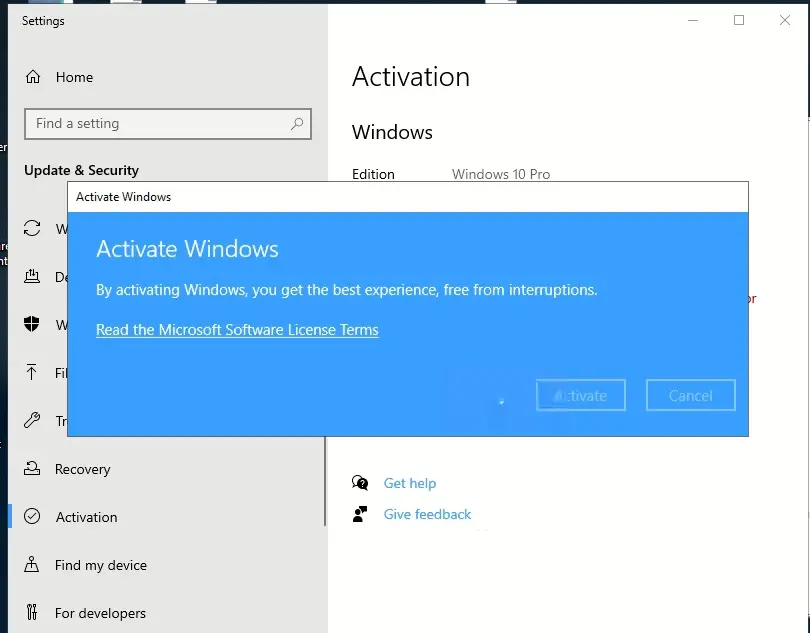
Task: Click the Give feedback person icon
Action: pyautogui.click(x=360, y=514)
